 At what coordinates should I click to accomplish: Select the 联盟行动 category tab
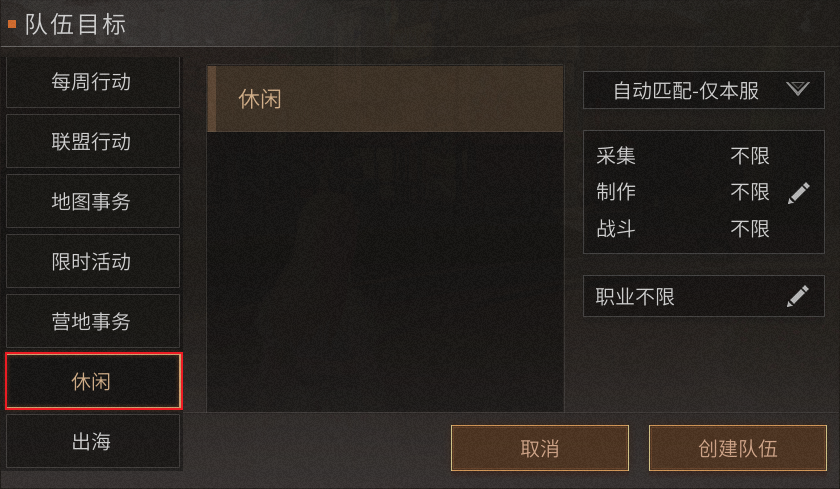[93, 141]
